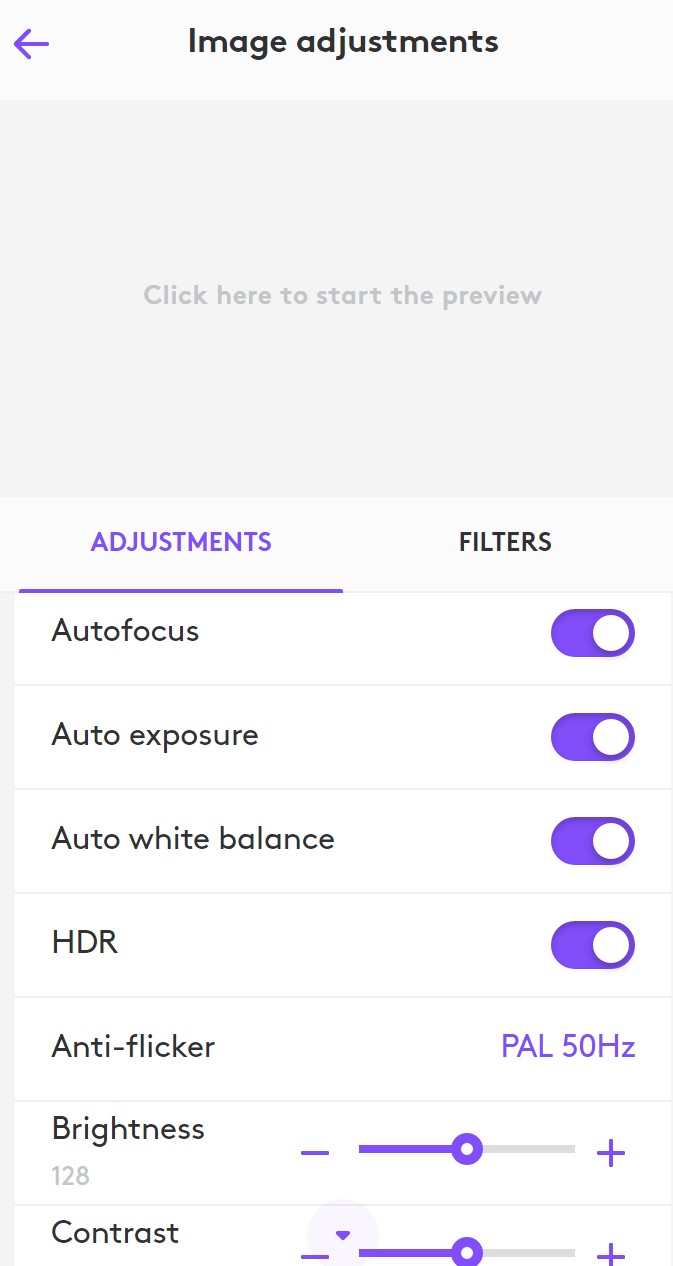Toggle the Autofocus switch
The image size is (673, 1266).
(x=592, y=633)
